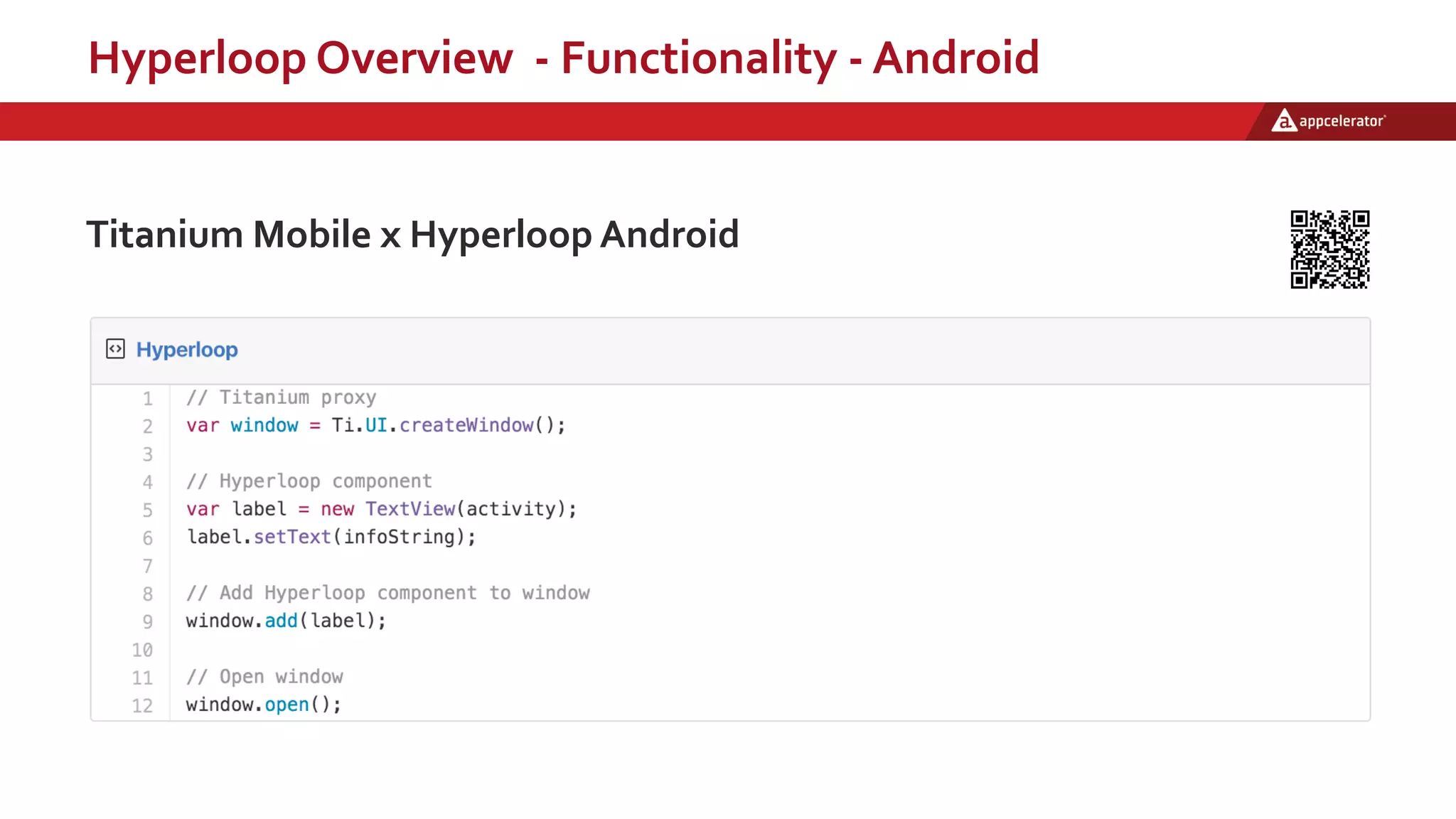
Task: Select line number 12 in code gutter
Action: tap(142, 705)
